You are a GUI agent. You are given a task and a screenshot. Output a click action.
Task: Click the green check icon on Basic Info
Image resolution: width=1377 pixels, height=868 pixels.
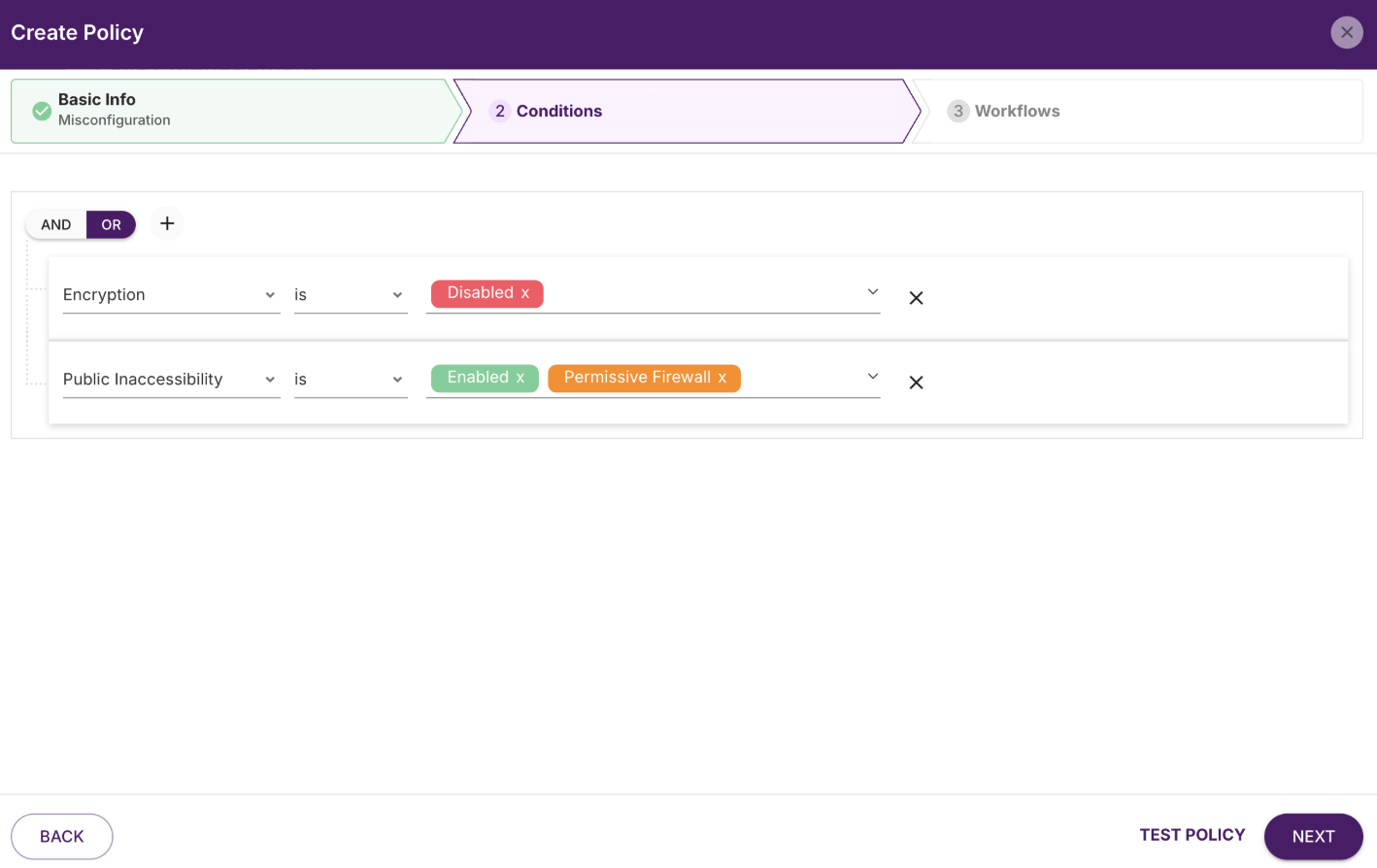coord(42,111)
